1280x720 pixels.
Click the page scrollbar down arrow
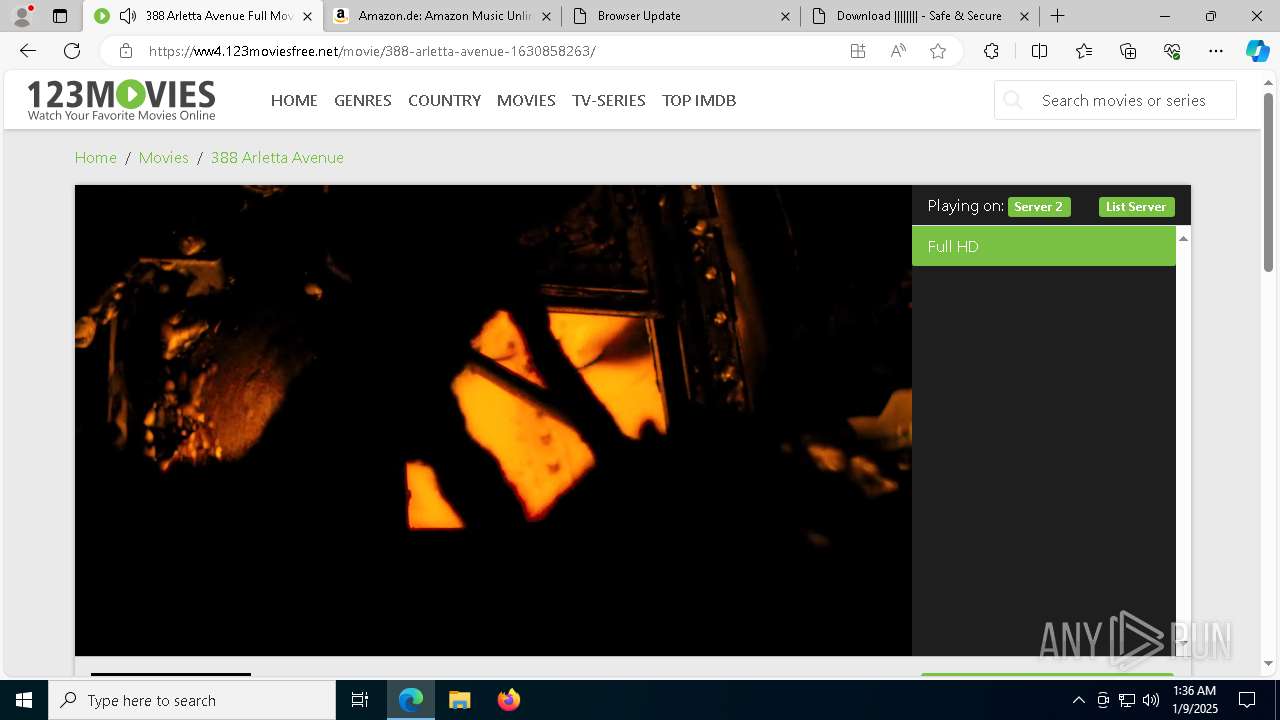click(1269, 663)
